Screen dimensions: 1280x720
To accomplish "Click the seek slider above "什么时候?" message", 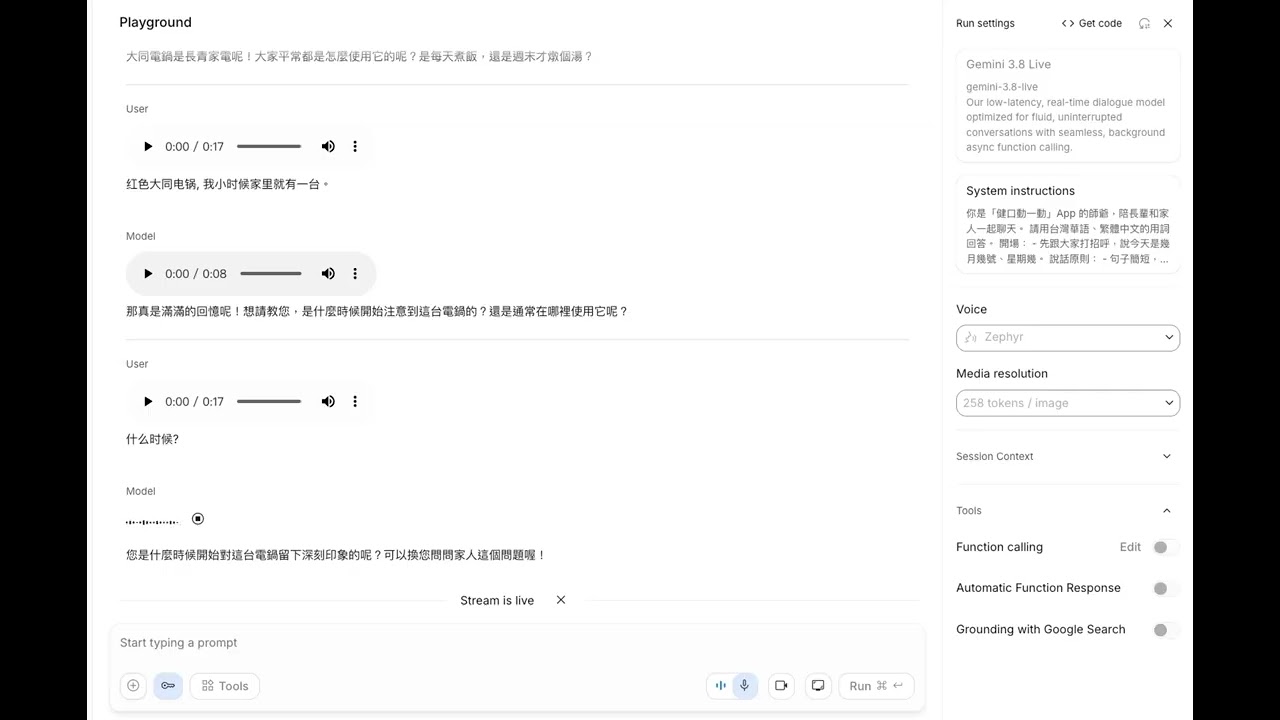I will click(269, 402).
